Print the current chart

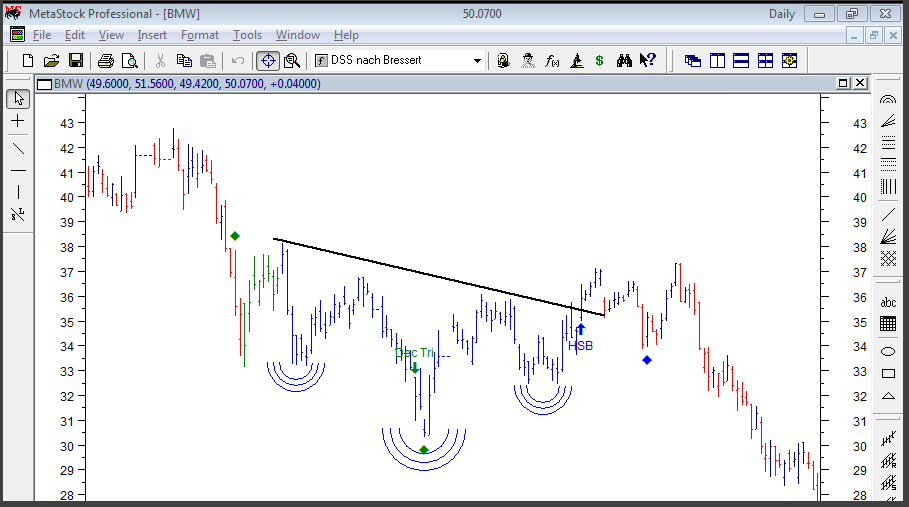pos(106,60)
